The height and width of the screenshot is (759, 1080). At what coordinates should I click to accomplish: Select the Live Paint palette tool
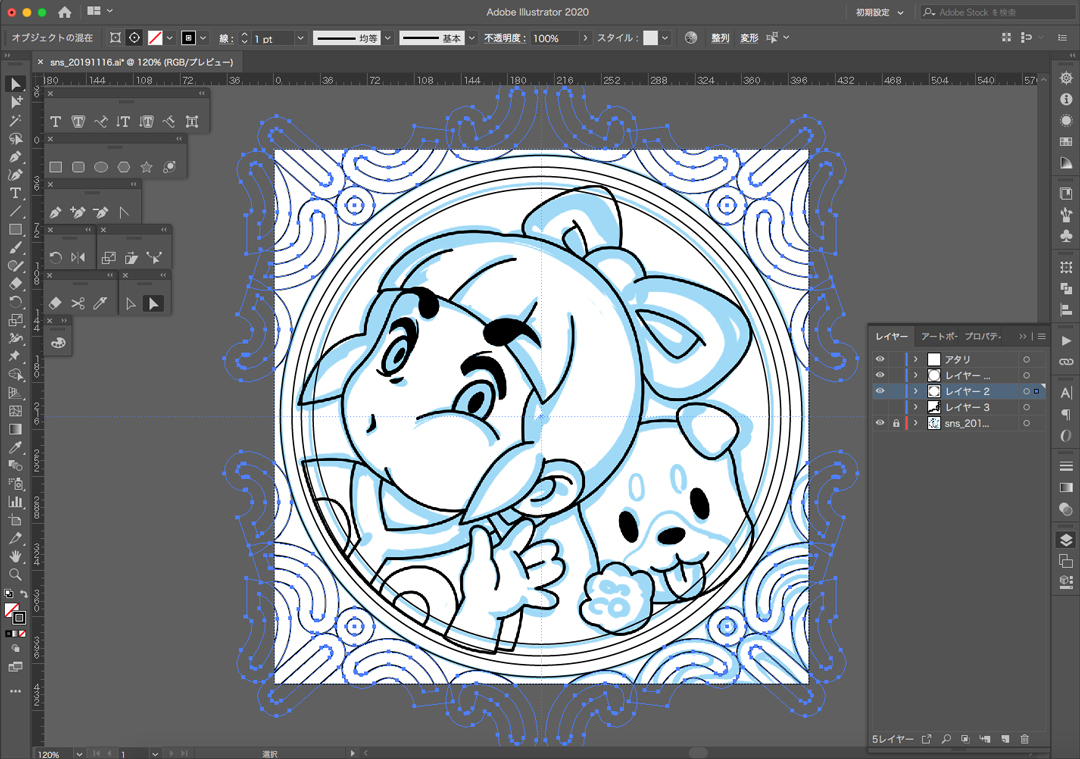click(x=58, y=342)
